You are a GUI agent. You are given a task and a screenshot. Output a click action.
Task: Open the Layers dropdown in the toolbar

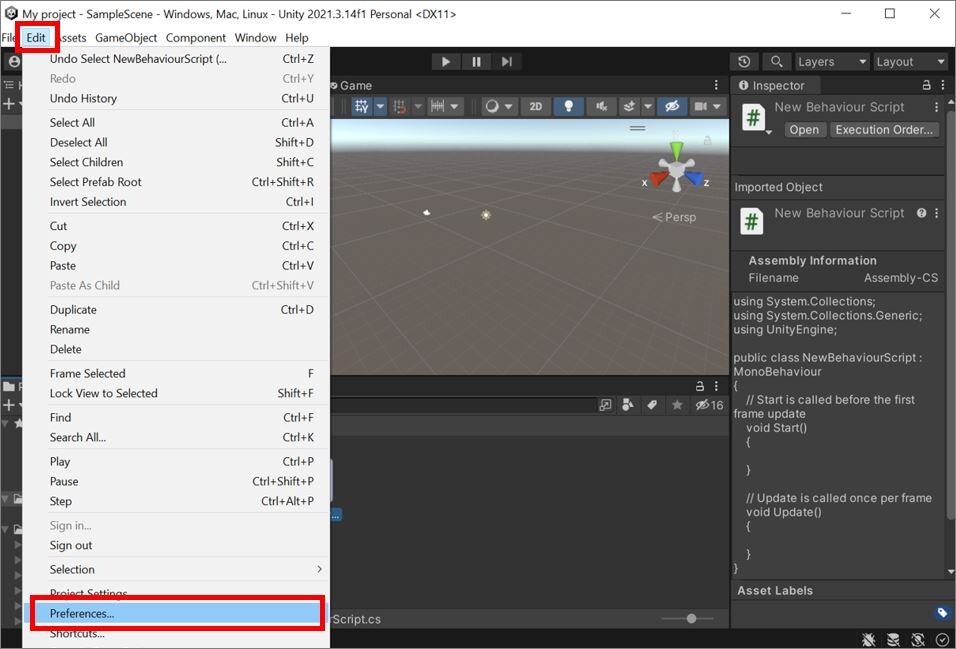(x=831, y=61)
